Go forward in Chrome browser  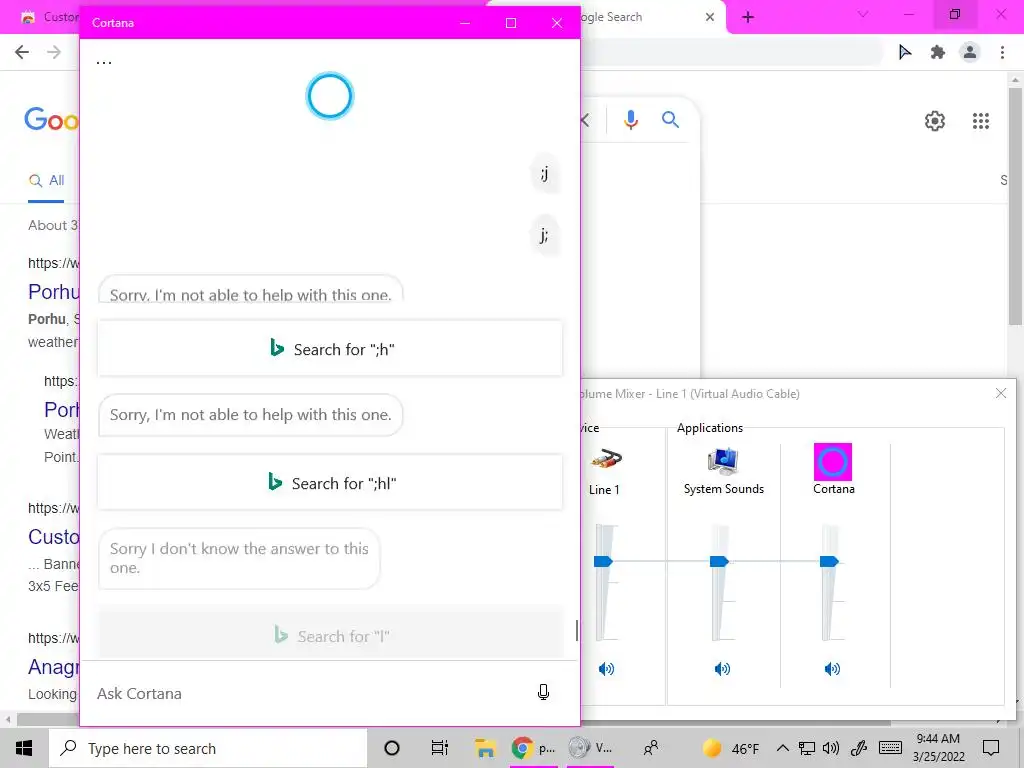coord(54,52)
